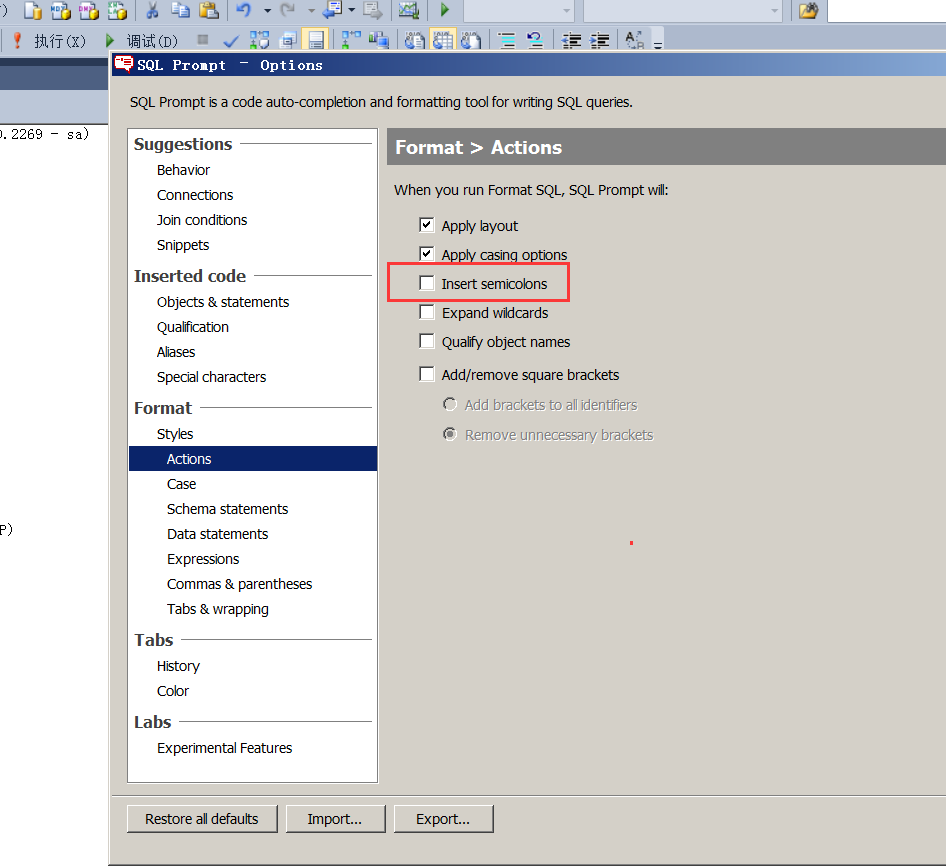
Task: Open the Undo history dropdown arrow
Action: (267, 10)
